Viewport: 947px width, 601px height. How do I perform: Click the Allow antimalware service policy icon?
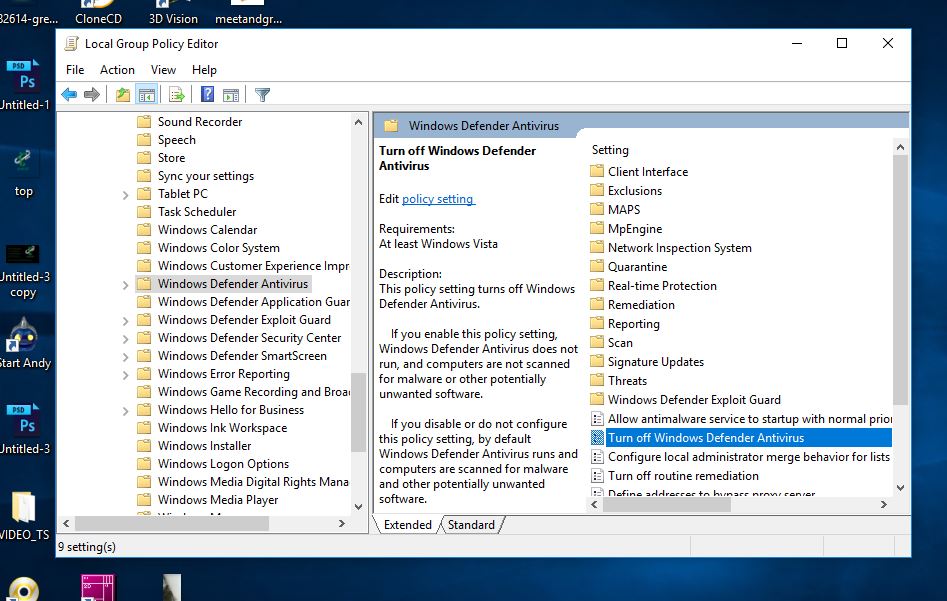pyautogui.click(x=597, y=419)
